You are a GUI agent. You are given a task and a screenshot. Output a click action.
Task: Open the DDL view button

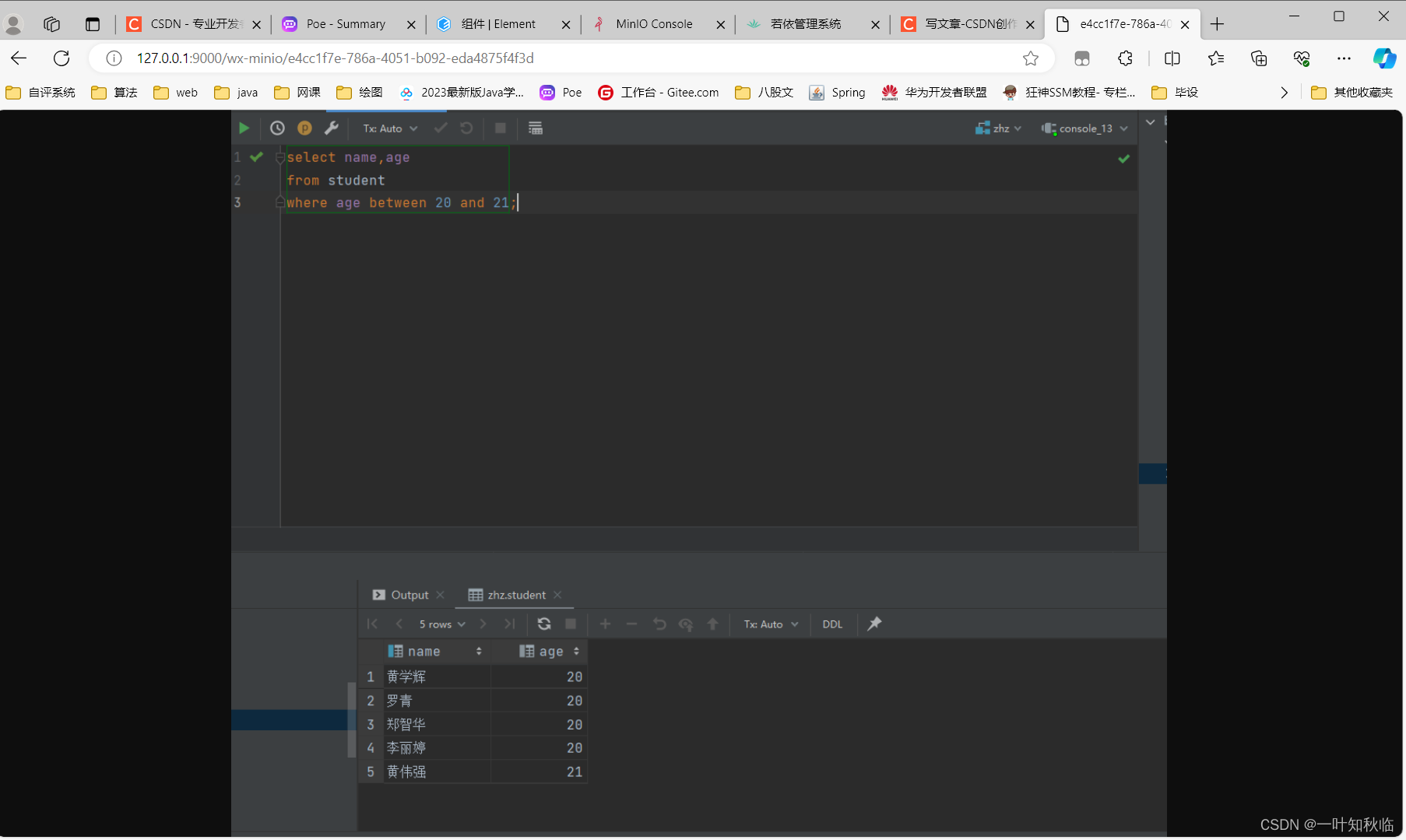tap(832, 624)
